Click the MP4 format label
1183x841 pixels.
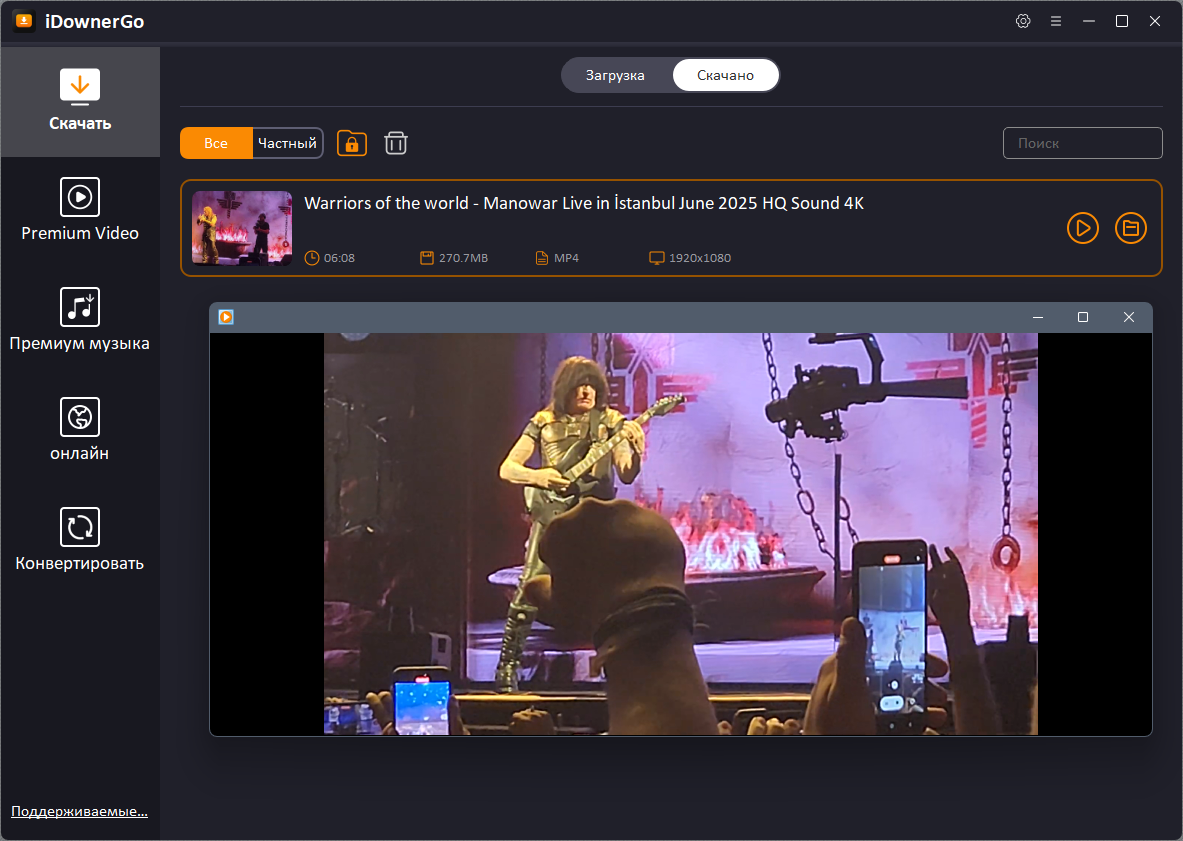click(567, 258)
